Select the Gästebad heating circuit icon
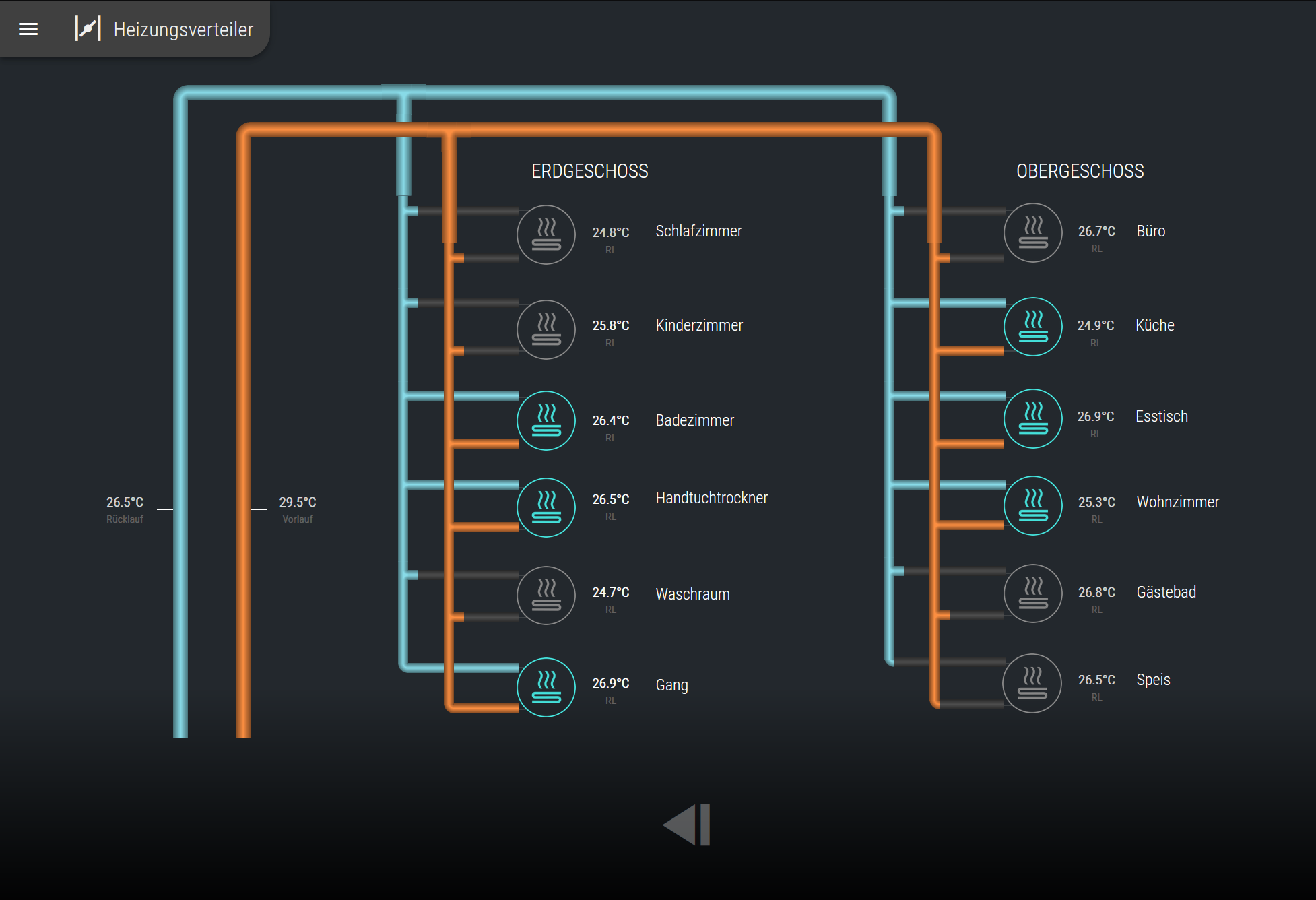This screenshot has width=1316, height=900. [1033, 593]
